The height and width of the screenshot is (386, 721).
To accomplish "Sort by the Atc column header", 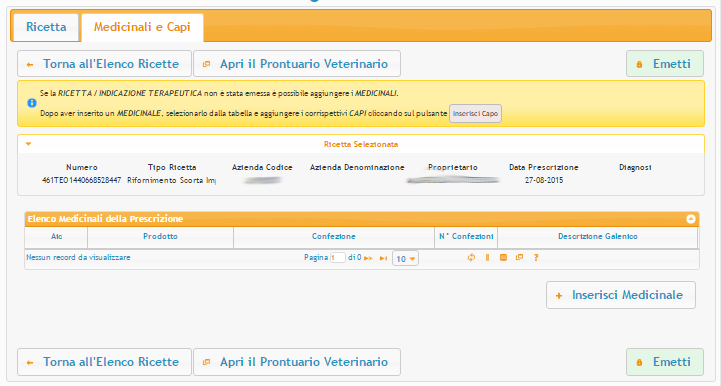I will [x=57, y=236].
